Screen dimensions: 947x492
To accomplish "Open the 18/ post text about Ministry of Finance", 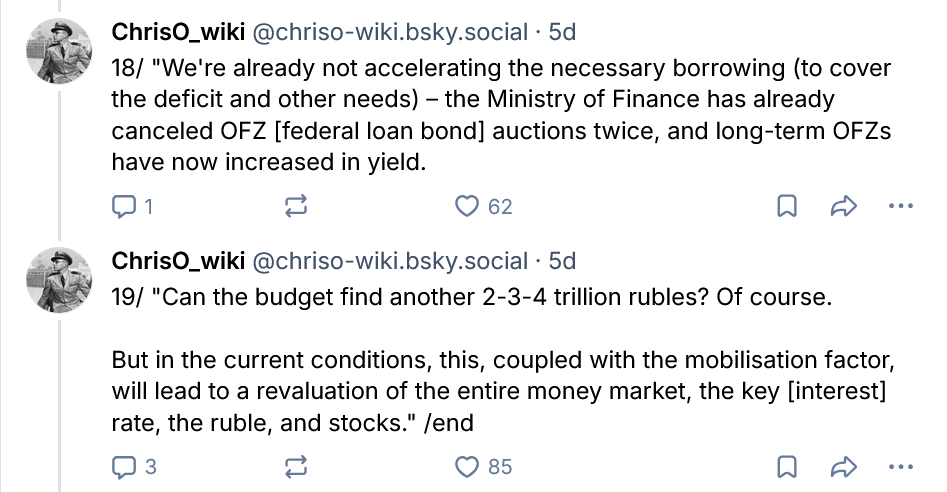I will click(501, 115).
